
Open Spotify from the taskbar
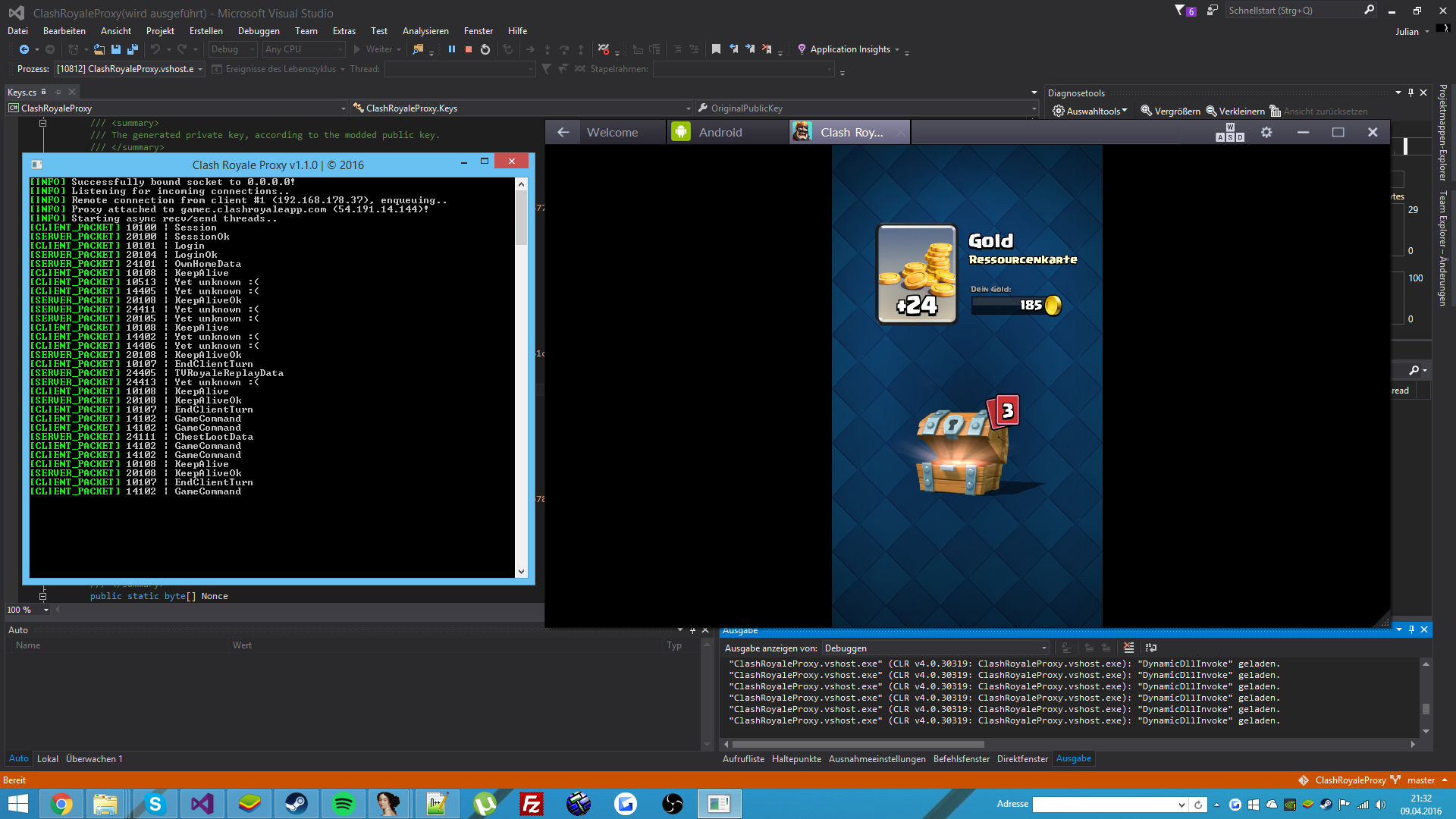[x=344, y=804]
